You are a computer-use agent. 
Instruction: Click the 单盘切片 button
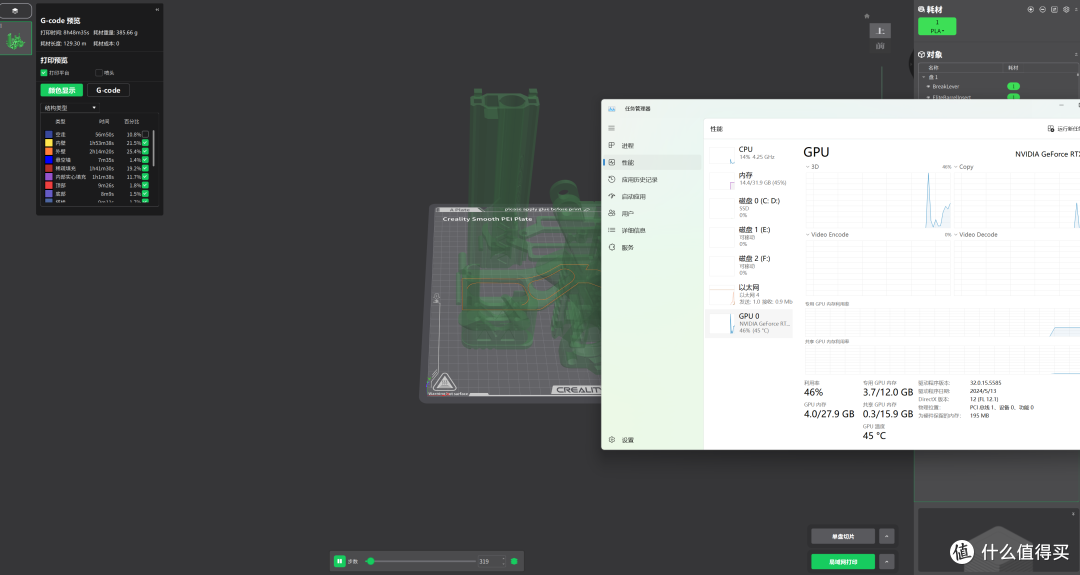pos(843,536)
